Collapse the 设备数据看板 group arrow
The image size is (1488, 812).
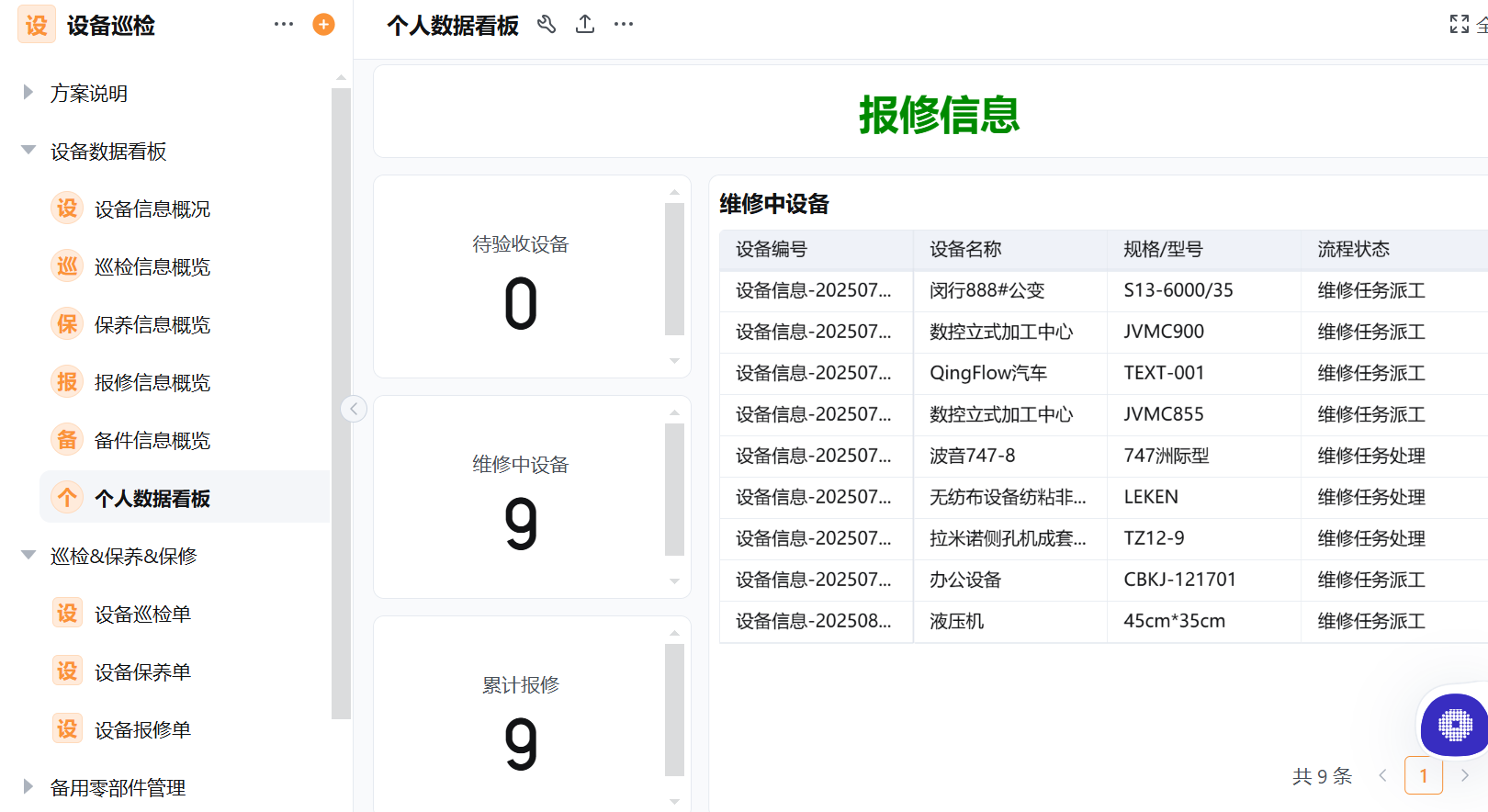(28, 150)
